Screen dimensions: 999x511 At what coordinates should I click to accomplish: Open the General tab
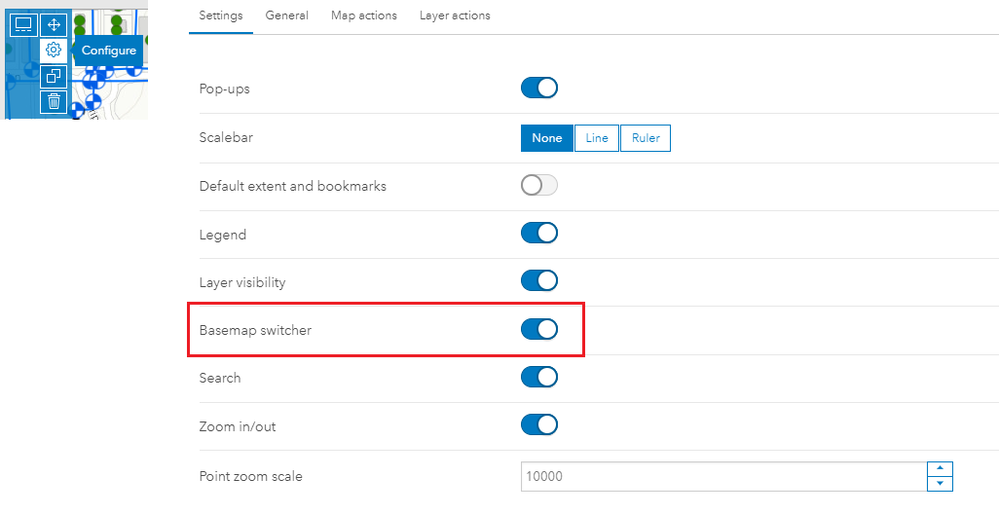(x=287, y=16)
